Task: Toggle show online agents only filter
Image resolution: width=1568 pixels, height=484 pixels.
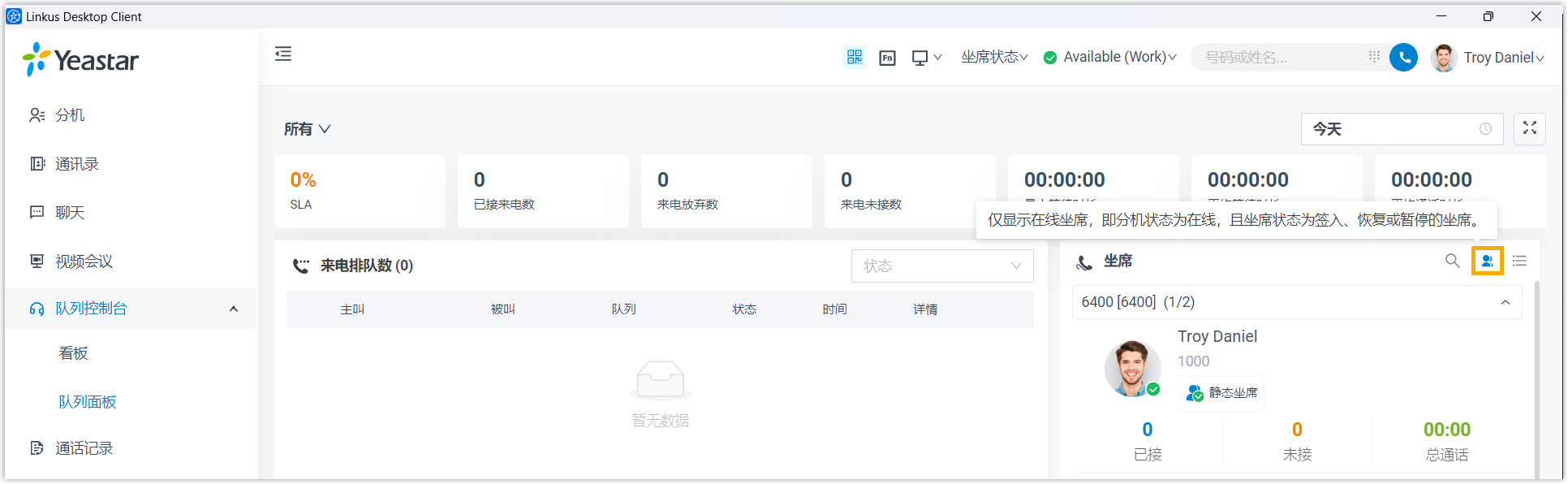Action: (1487, 261)
